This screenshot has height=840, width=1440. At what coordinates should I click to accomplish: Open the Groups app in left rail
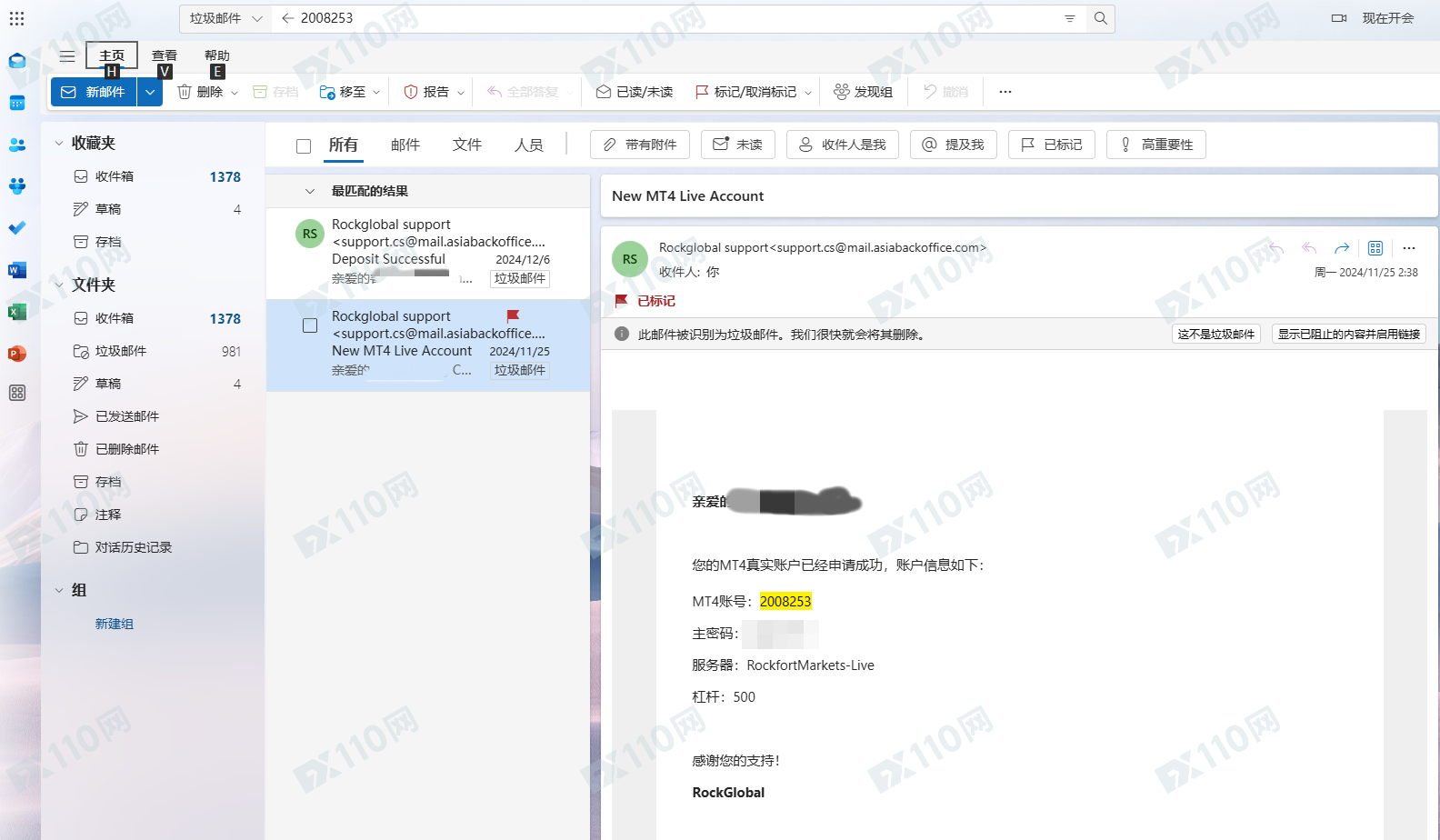coord(16,186)
